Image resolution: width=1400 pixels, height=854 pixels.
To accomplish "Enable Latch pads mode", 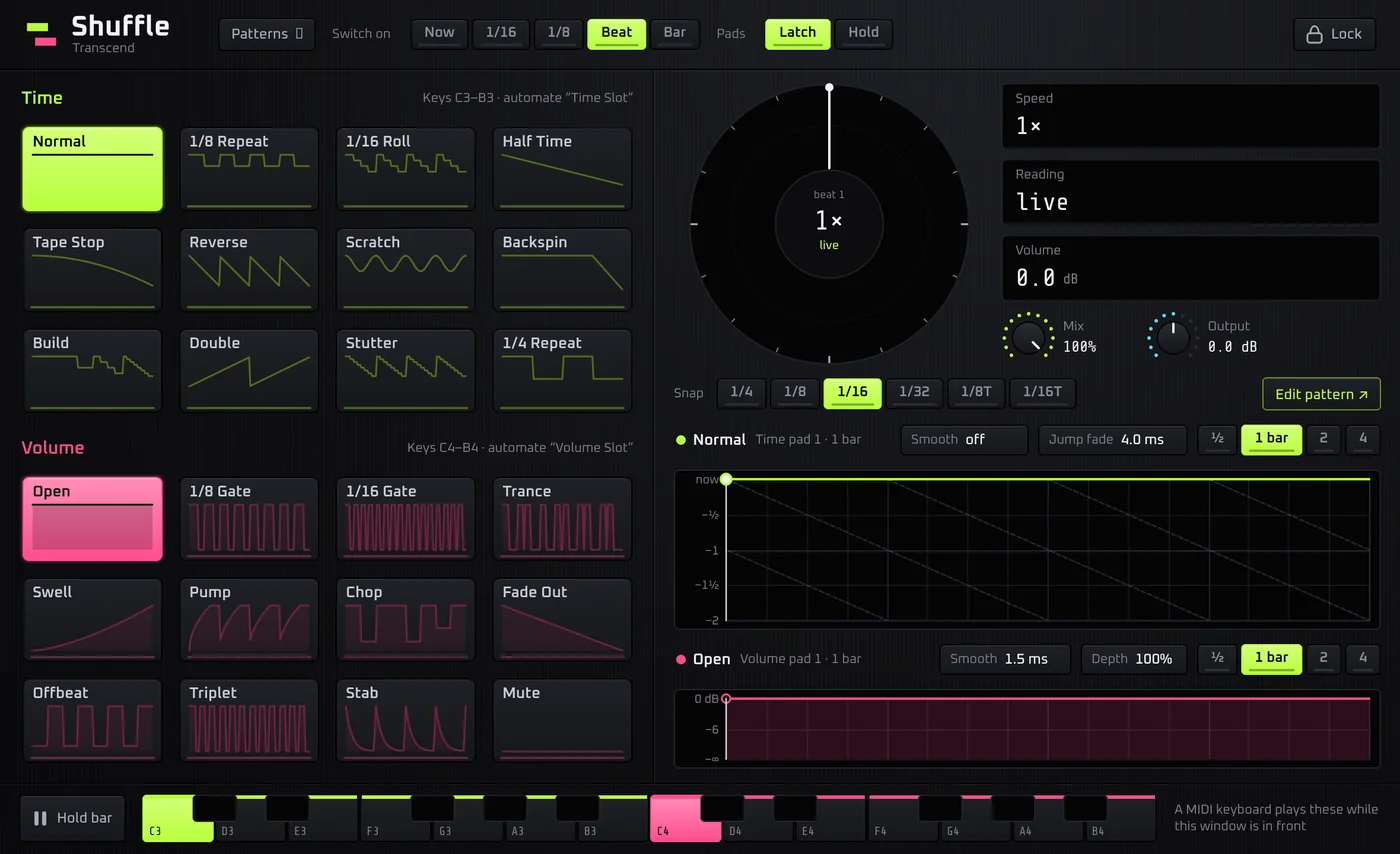I will 797,33.
